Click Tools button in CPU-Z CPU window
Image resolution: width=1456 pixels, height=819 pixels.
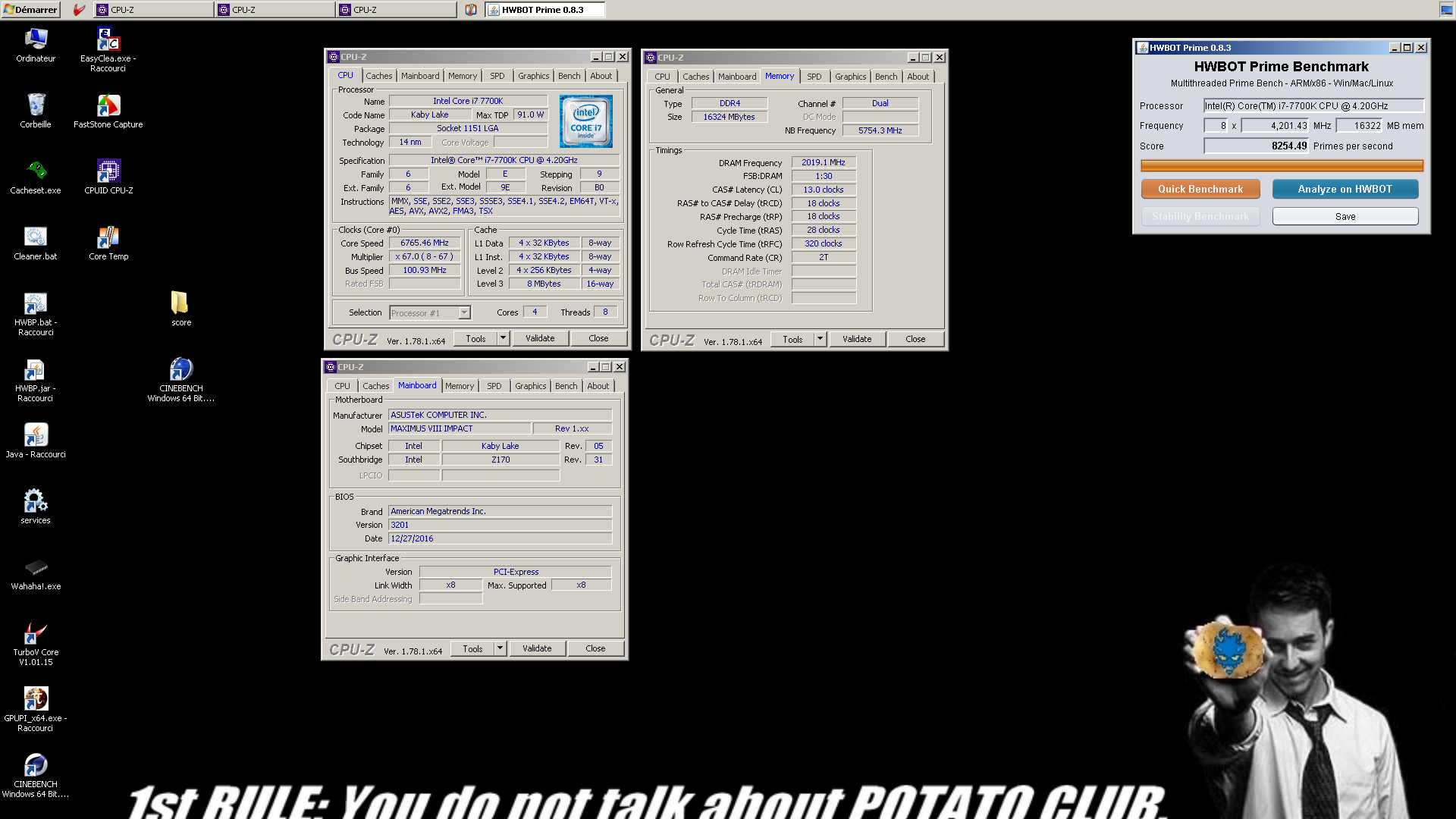(475, 338)
